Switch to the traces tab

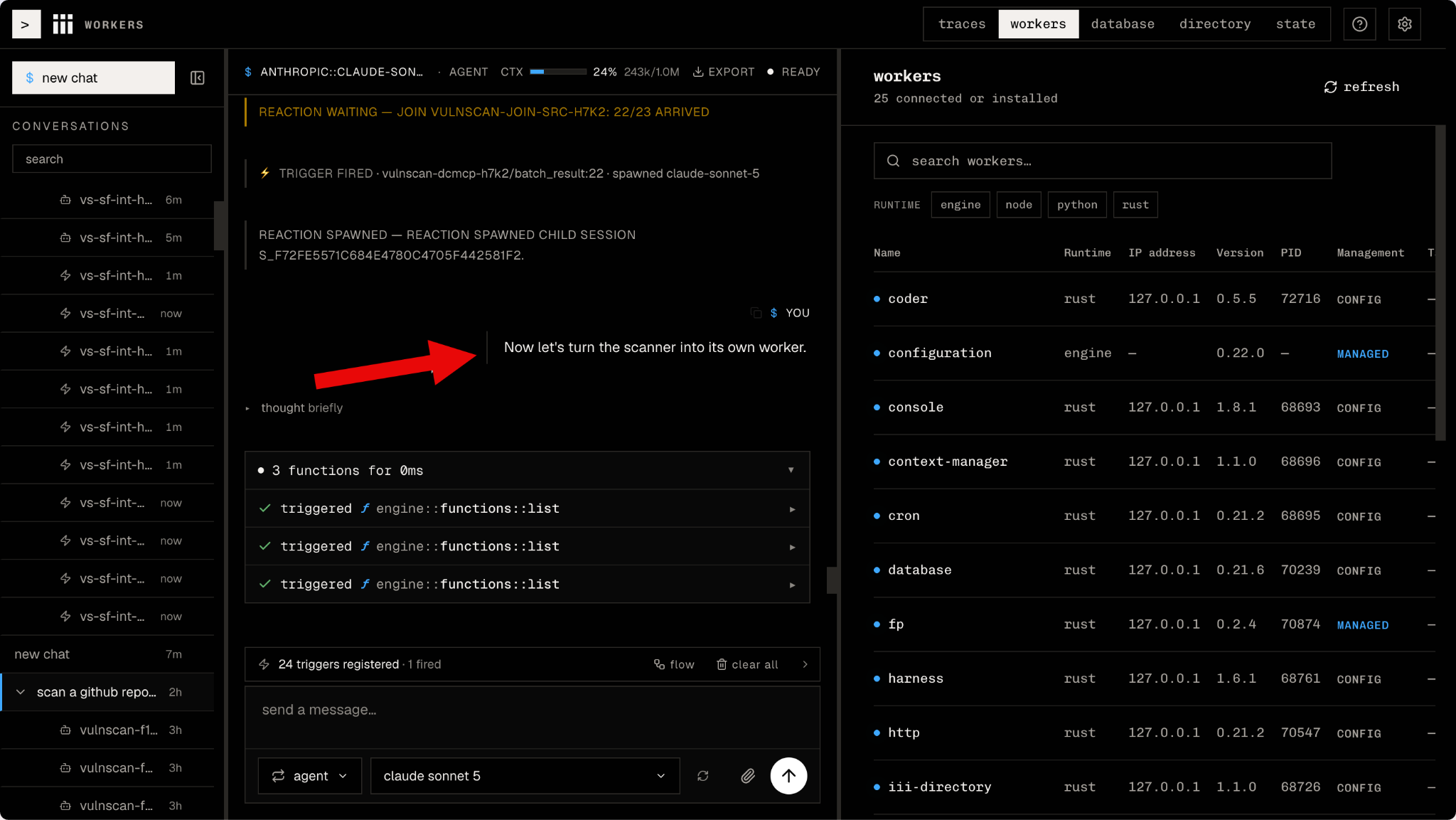961,24
